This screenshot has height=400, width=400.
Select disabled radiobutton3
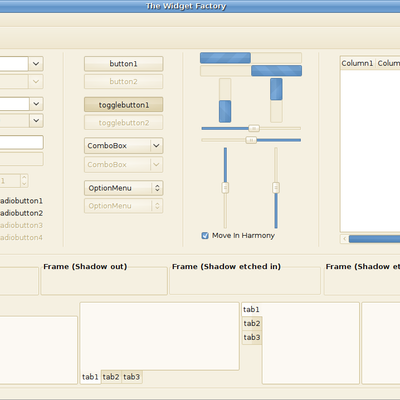point(21,225)
